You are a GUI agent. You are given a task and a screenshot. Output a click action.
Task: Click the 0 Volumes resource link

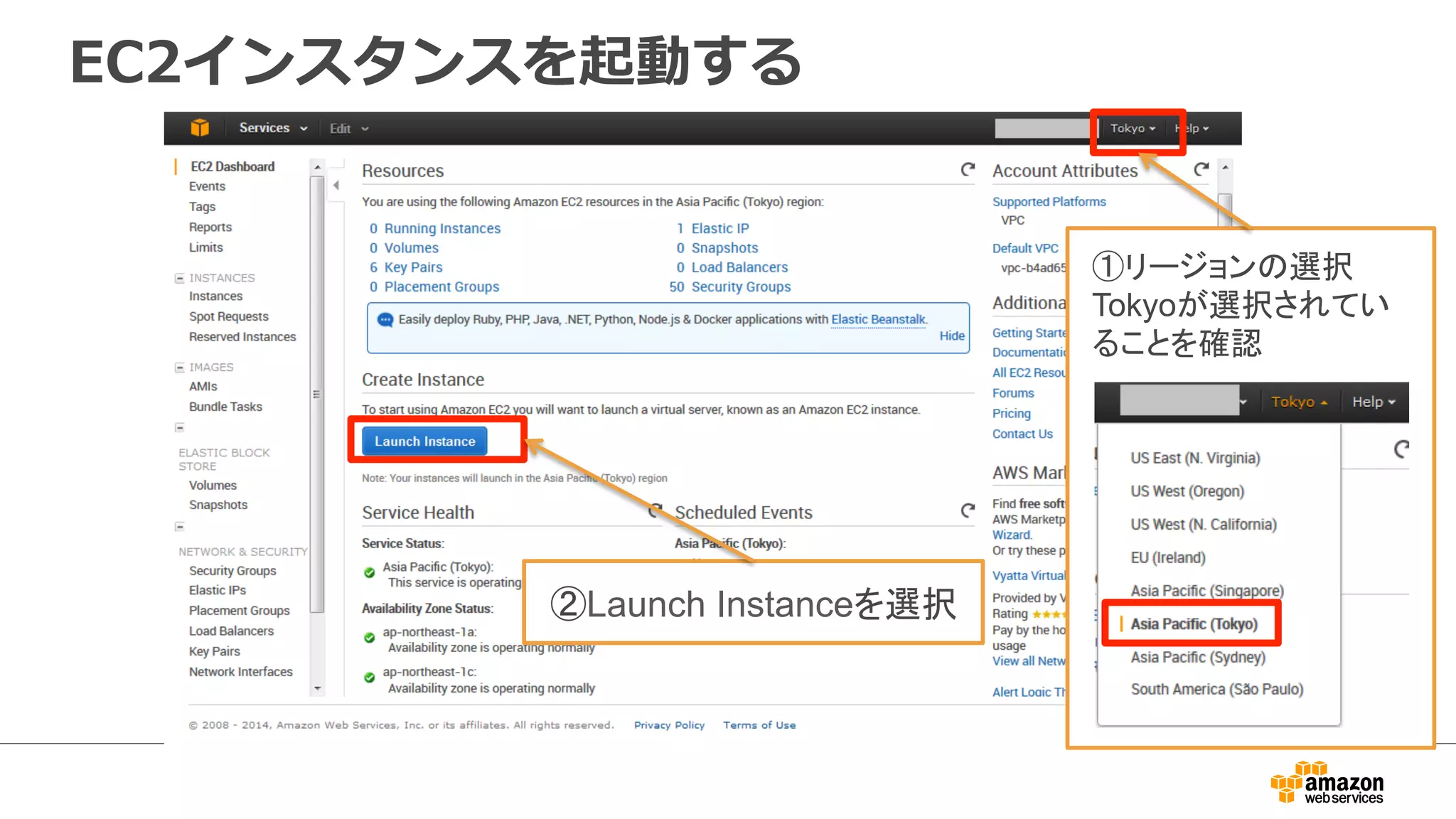pos(404,248)
